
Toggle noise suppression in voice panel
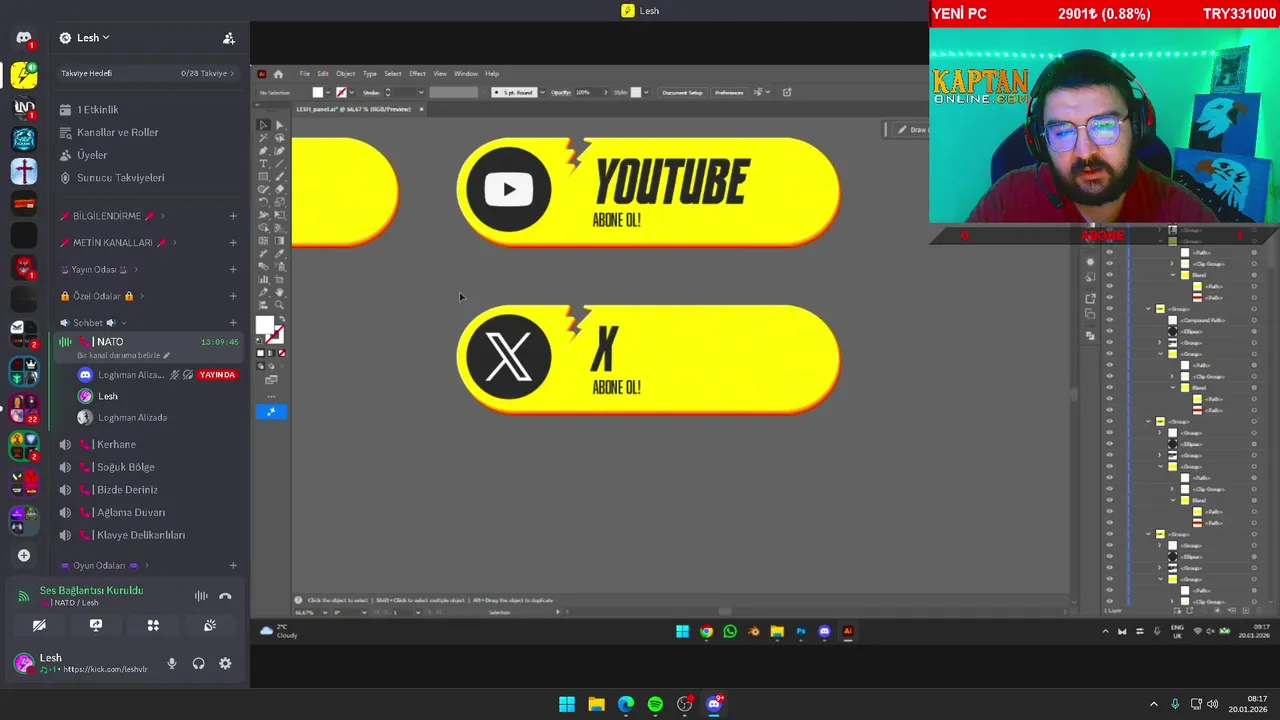click(x=201, y=596)
